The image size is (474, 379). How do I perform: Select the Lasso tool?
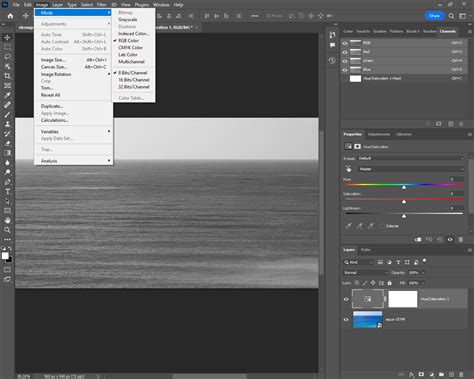(x=7, y=57)
